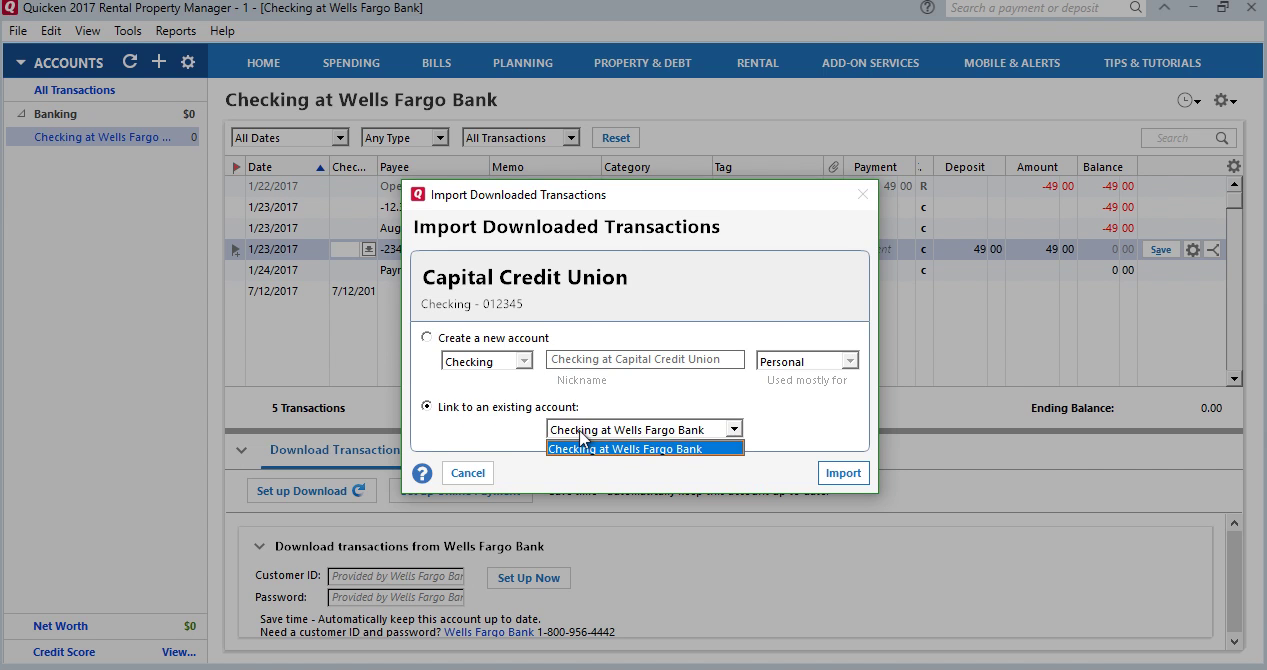Select Checking at Wells Fargo sidebar account
1267x670 pixels.
[x=102, y=137]
